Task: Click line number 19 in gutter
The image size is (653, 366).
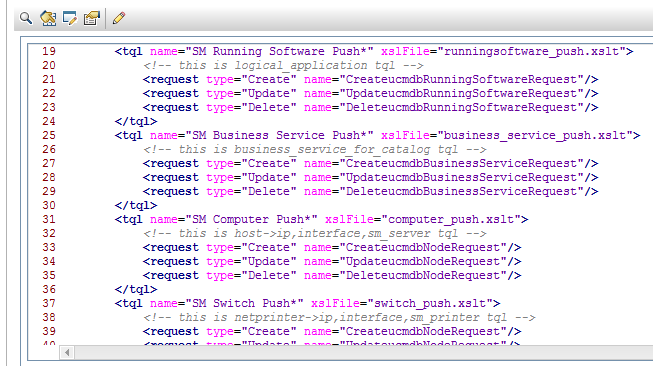Action: click(x=49, y=51)
